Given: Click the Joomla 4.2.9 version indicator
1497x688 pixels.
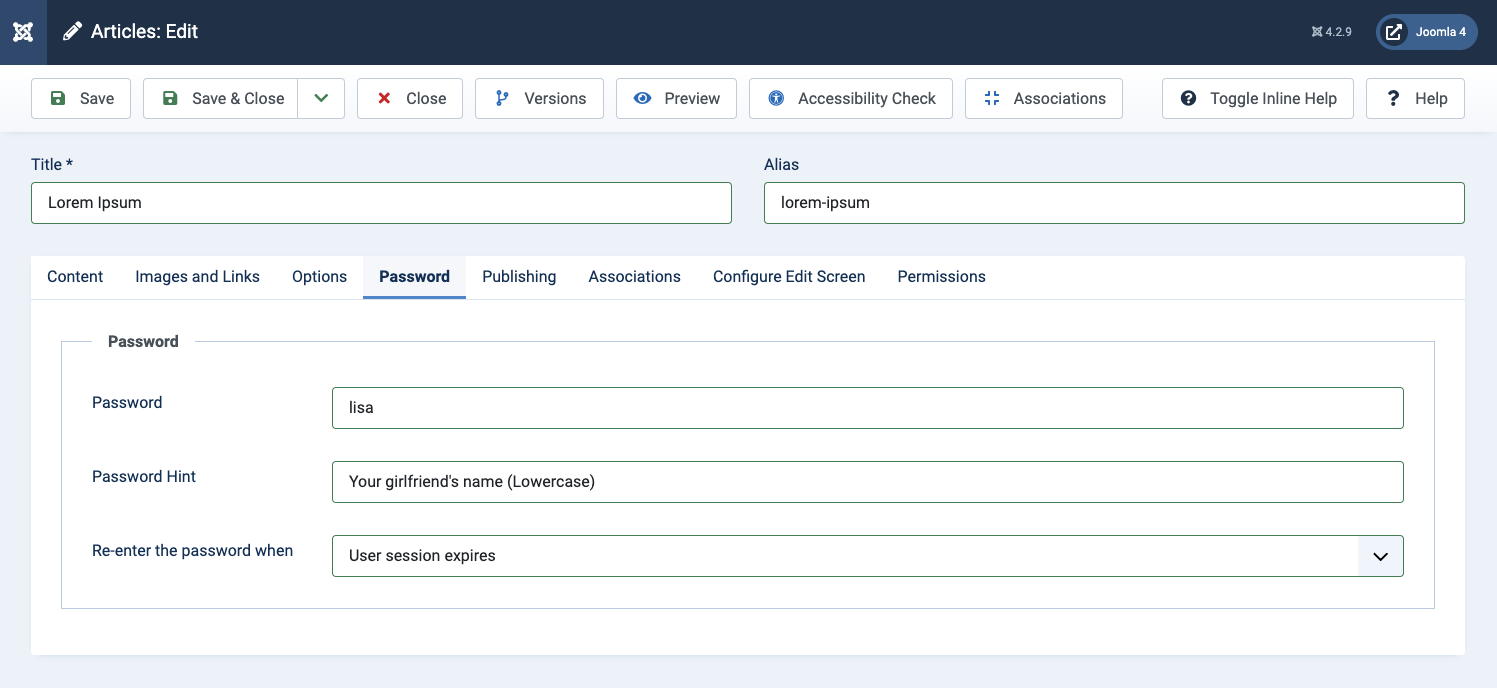Looking at the screenshot, I should [x=1331, y=32].
